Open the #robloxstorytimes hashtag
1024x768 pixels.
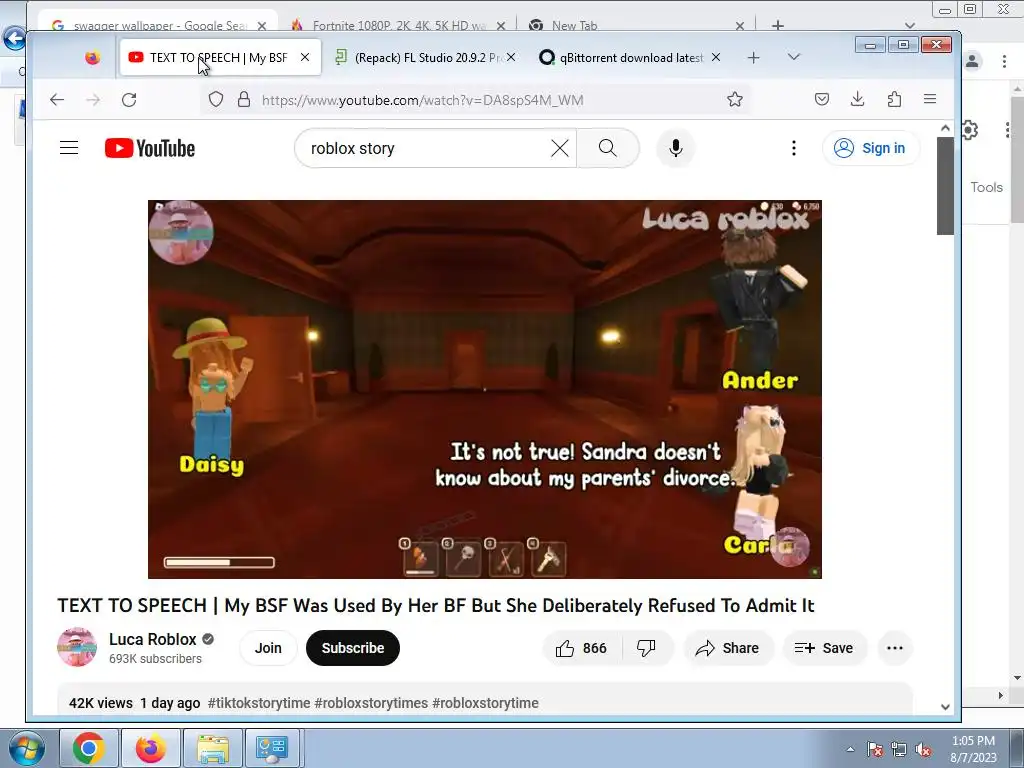pyautogui.click(x=371, y=703)
